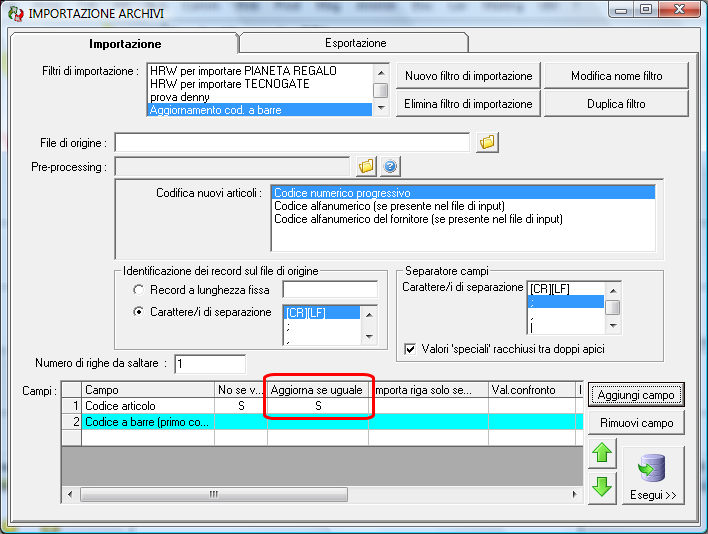The image size is (708, 534).
Task: Toggle Valori 'speciali' racchiusi tra doppi apici
Action: pos(410,349)
